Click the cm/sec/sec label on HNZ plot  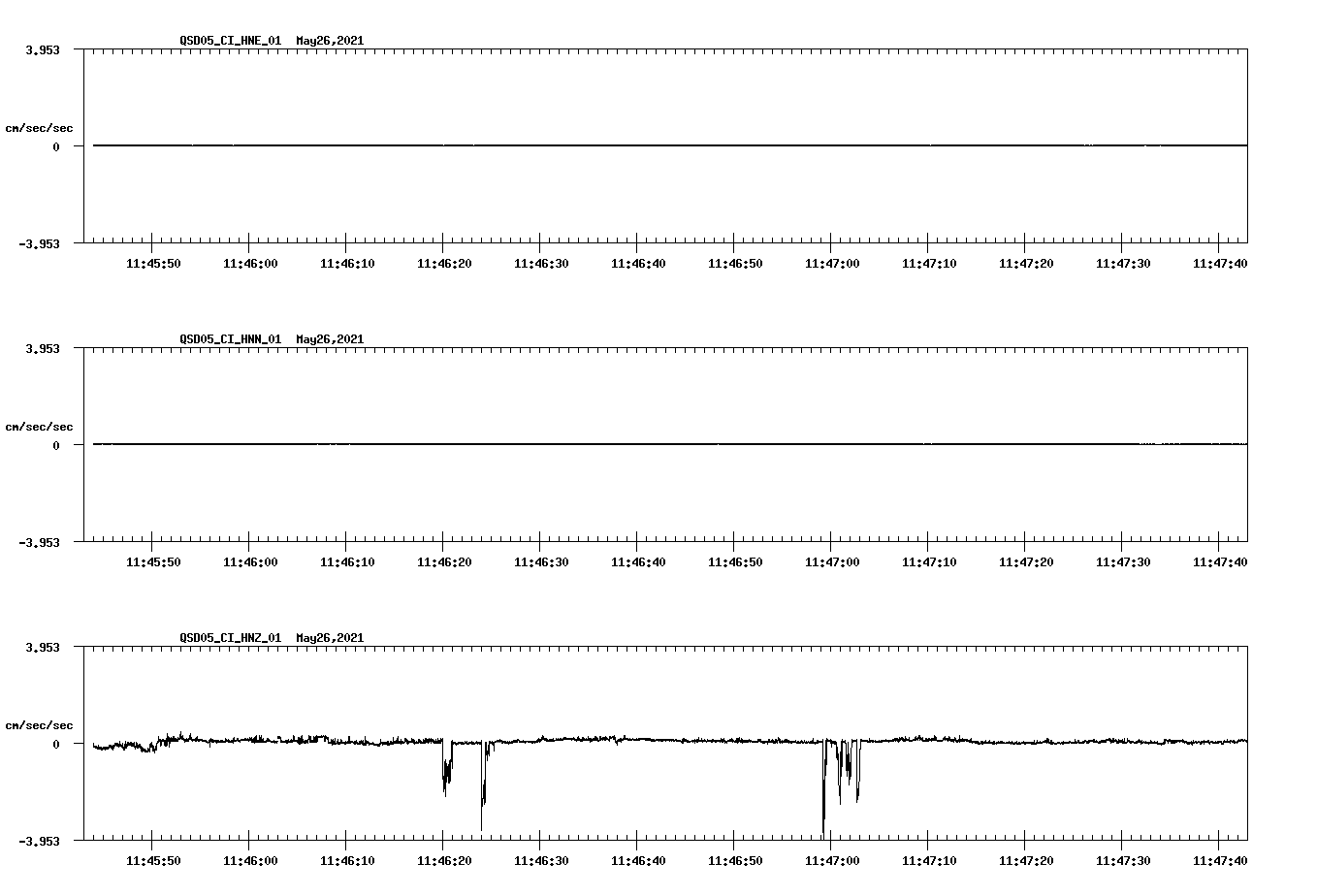point(39,724)
